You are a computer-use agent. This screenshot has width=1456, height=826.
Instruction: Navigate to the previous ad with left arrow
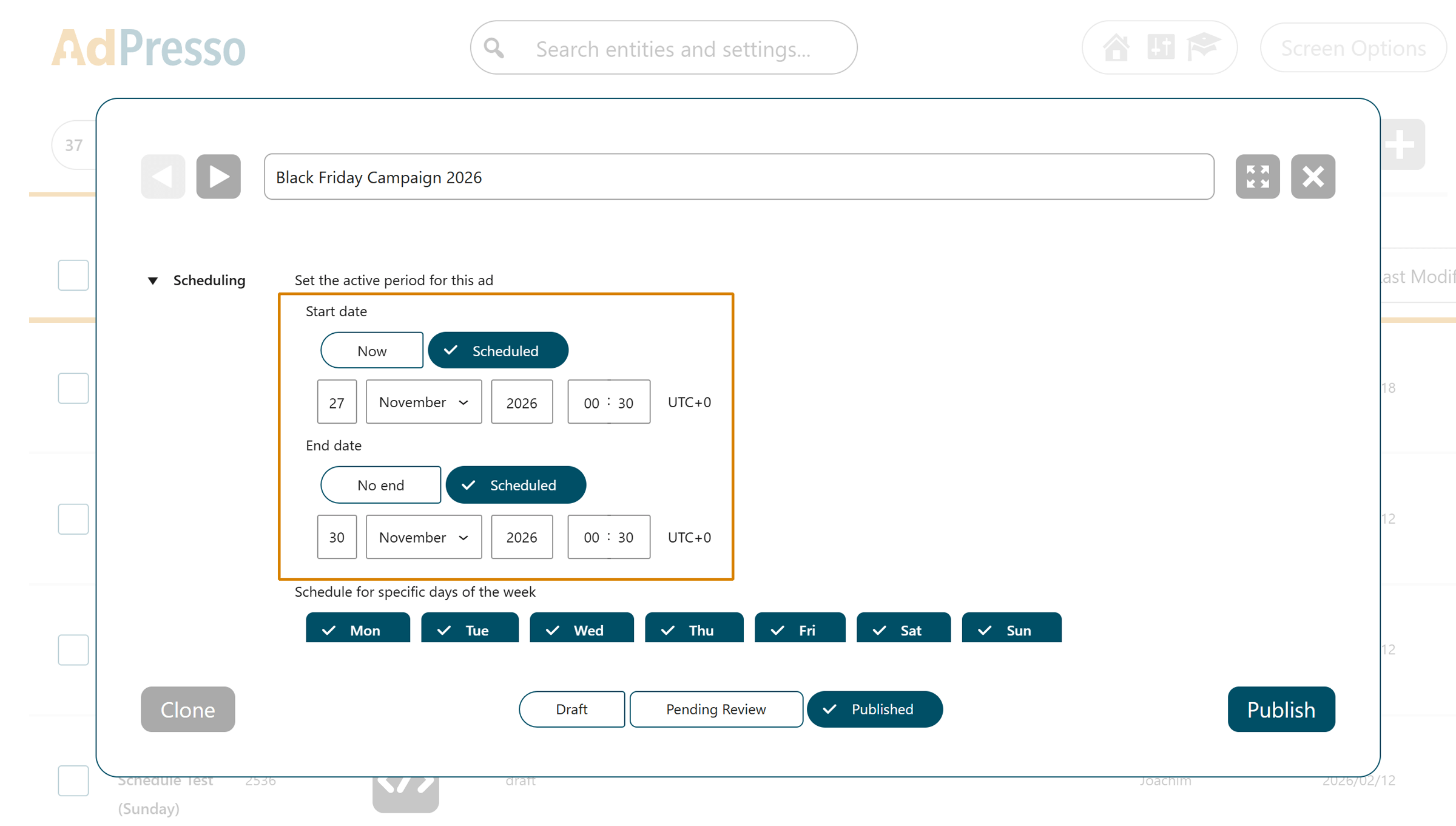pyautogui.click(x=162, y=177)
